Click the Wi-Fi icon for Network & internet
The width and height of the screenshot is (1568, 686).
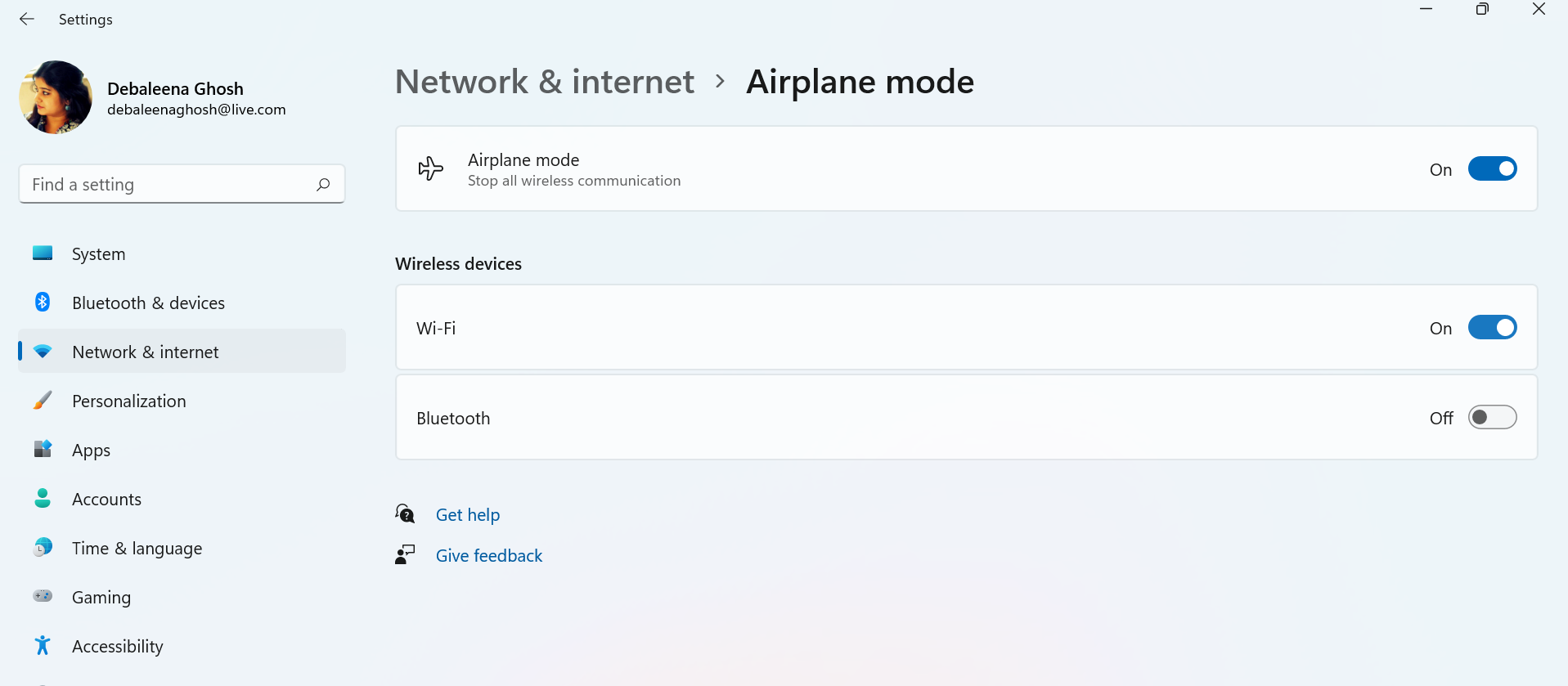(x=43, y=352)
